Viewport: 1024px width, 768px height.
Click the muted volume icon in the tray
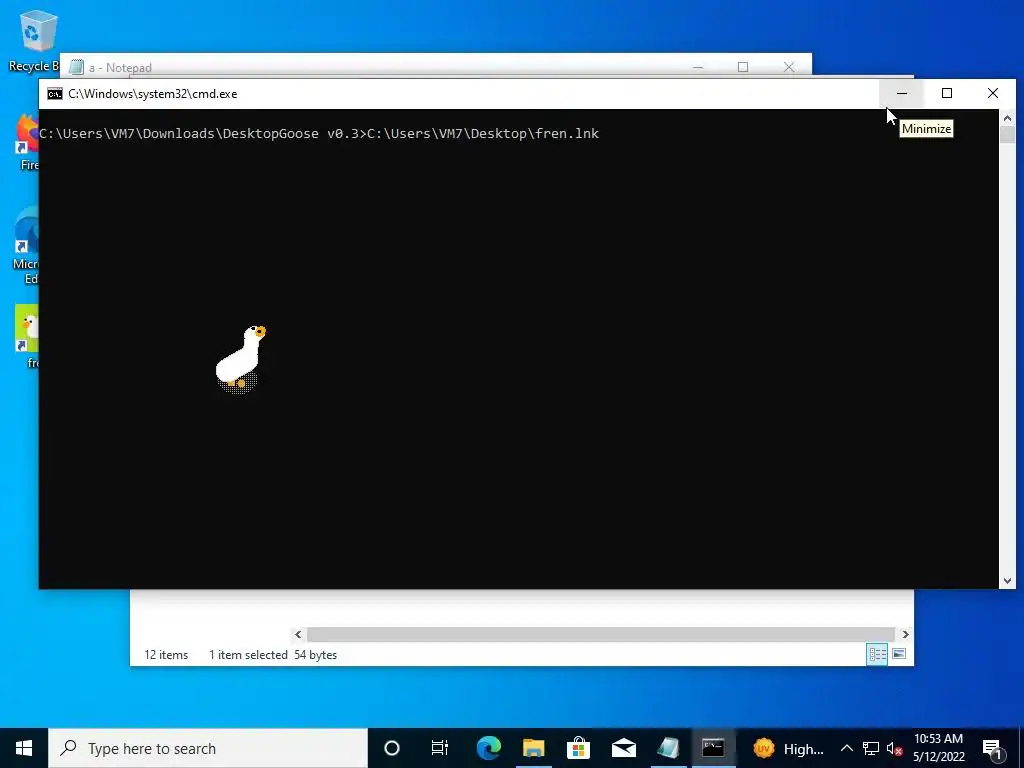[x=894, y=748]
